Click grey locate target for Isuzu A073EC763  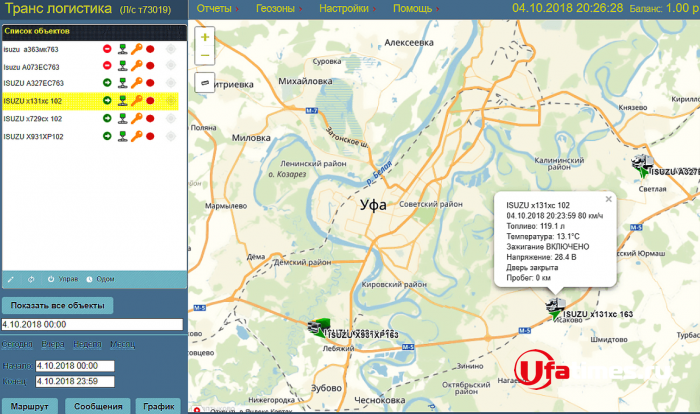click(x=171, y=66)
